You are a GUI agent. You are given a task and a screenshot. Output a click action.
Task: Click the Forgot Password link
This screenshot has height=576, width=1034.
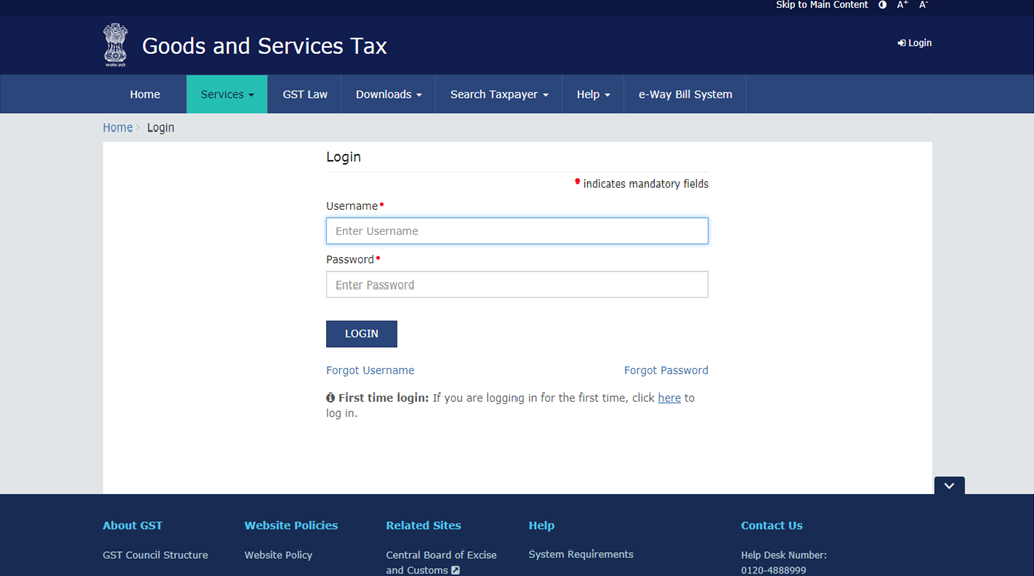666,370
